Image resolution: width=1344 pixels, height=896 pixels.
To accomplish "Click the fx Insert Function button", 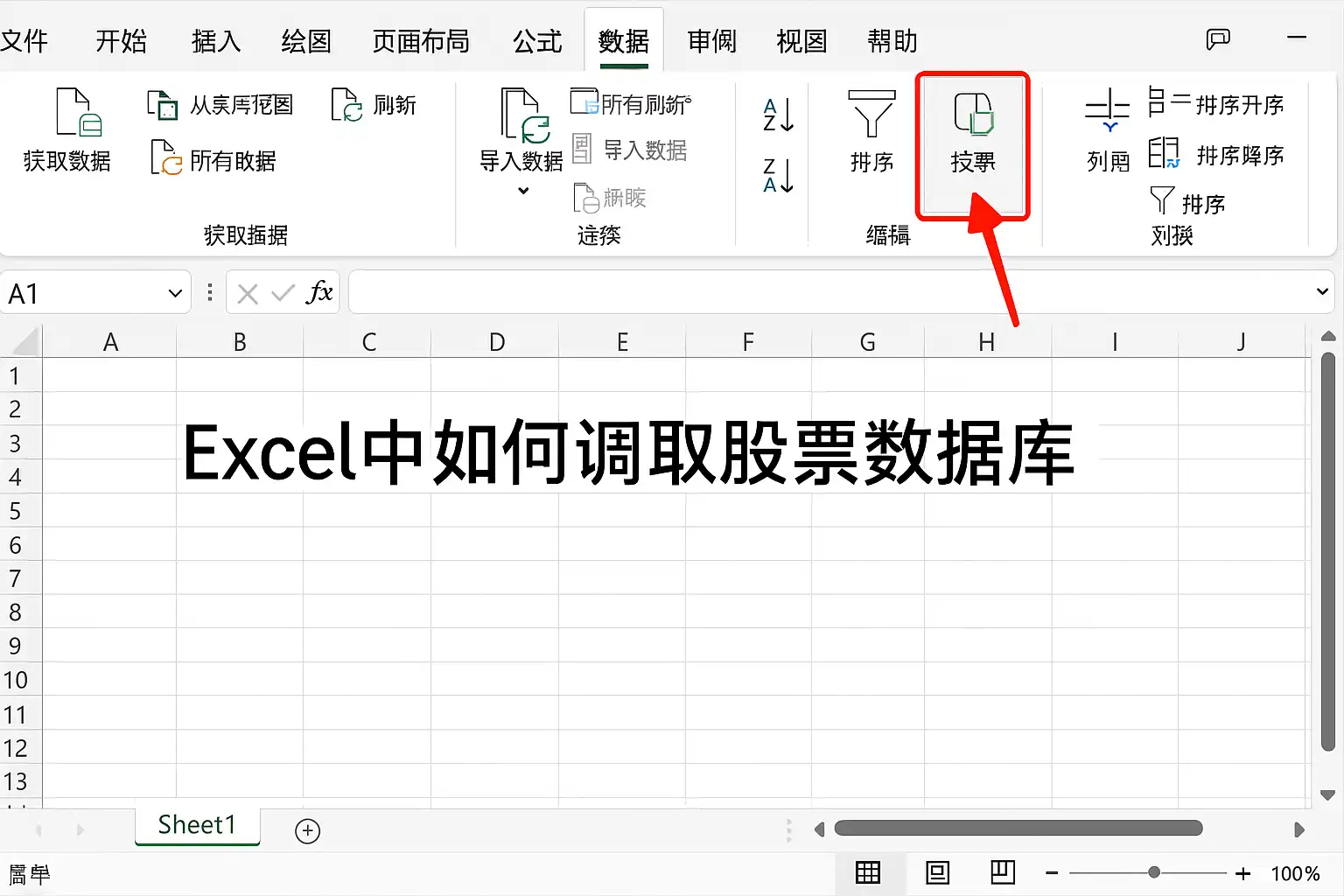I will [321, 291].
